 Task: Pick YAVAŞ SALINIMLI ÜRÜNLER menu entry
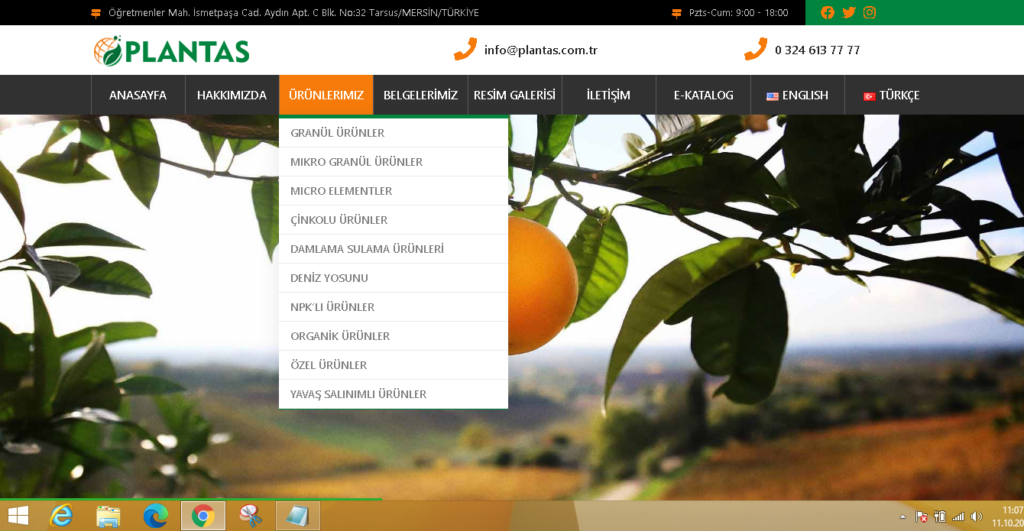click(x=358, y=394)
